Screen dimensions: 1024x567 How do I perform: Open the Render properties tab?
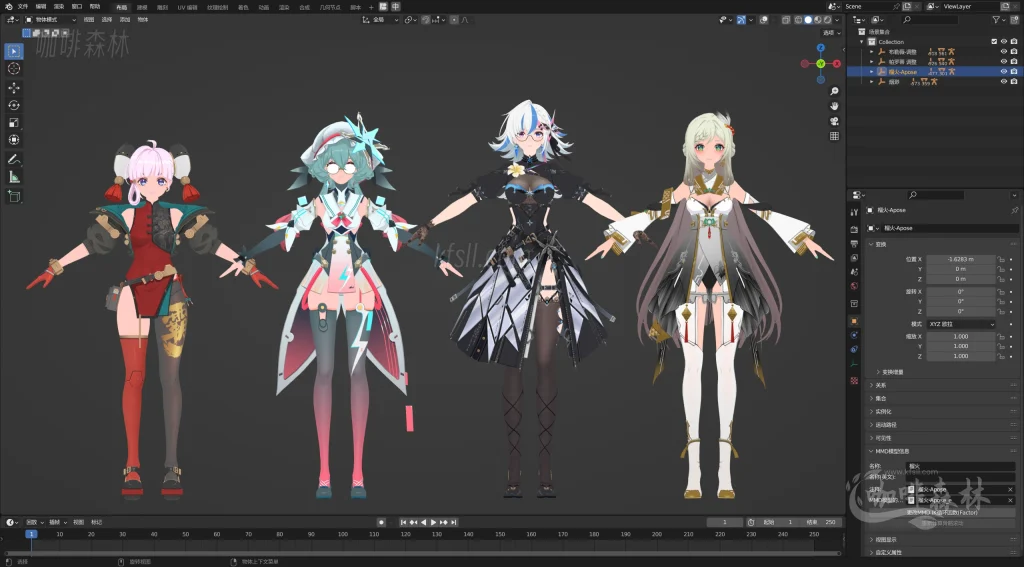point(854,229)
